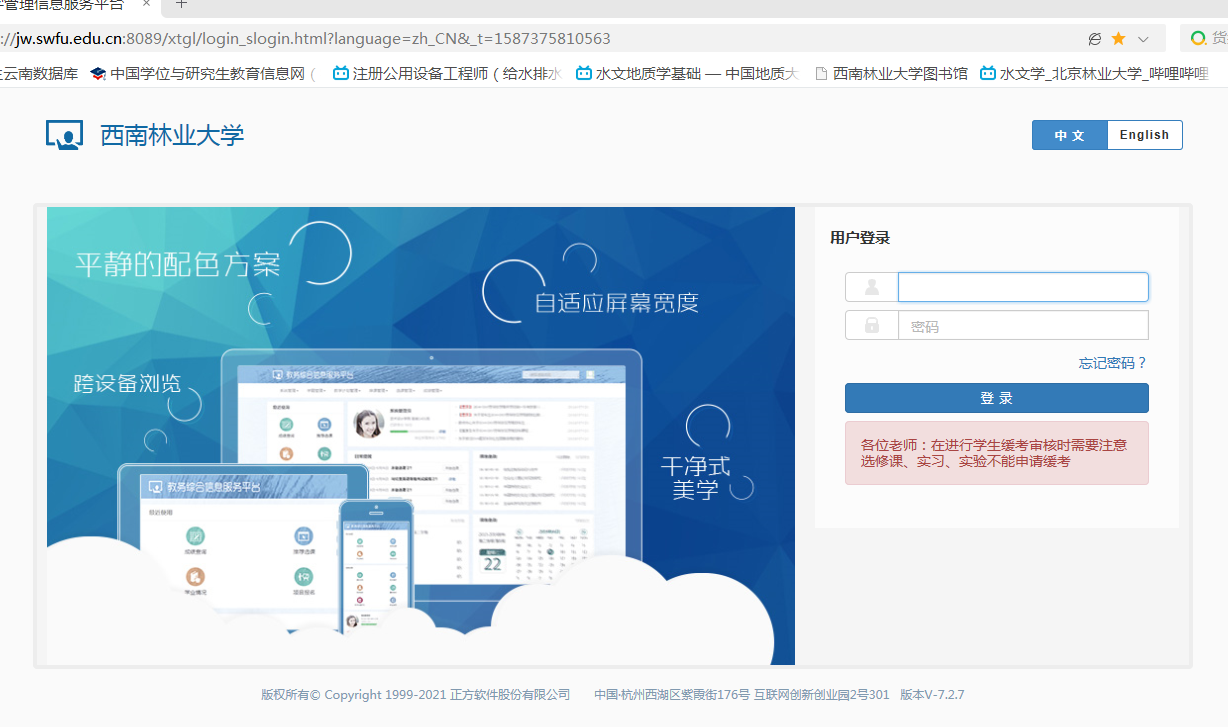The image size is (1228, 727).
Task: Click the favorites star in the address bar
Action: (1120, 37)
